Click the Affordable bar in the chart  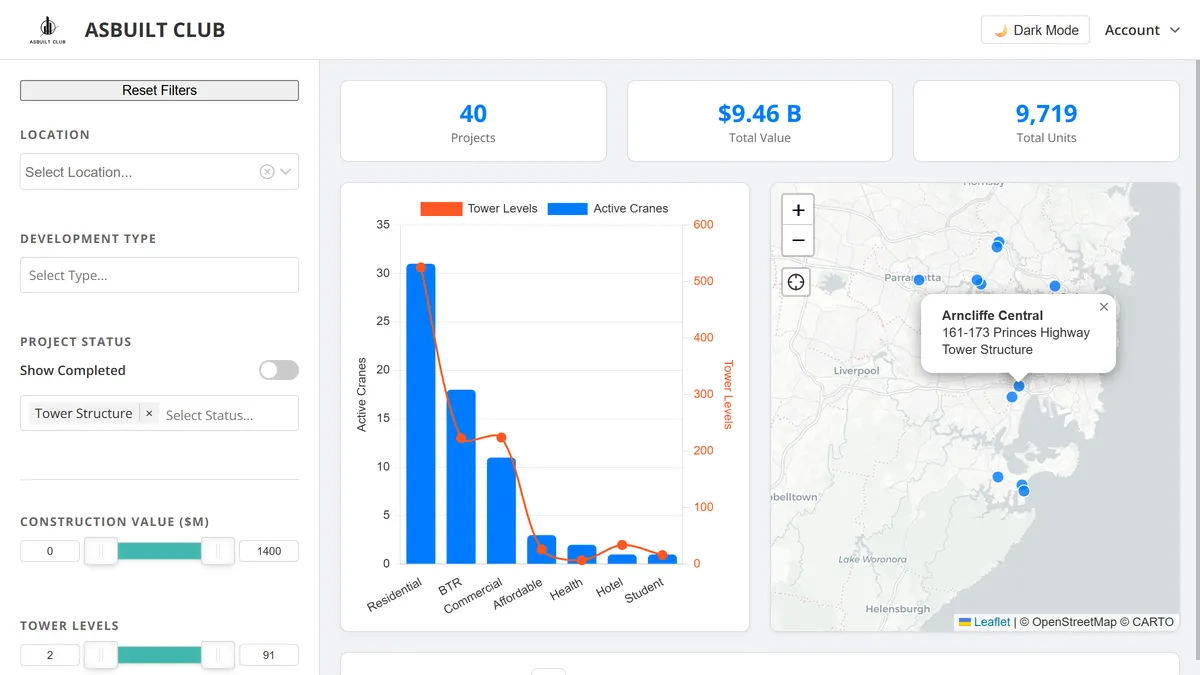point(542,550)
